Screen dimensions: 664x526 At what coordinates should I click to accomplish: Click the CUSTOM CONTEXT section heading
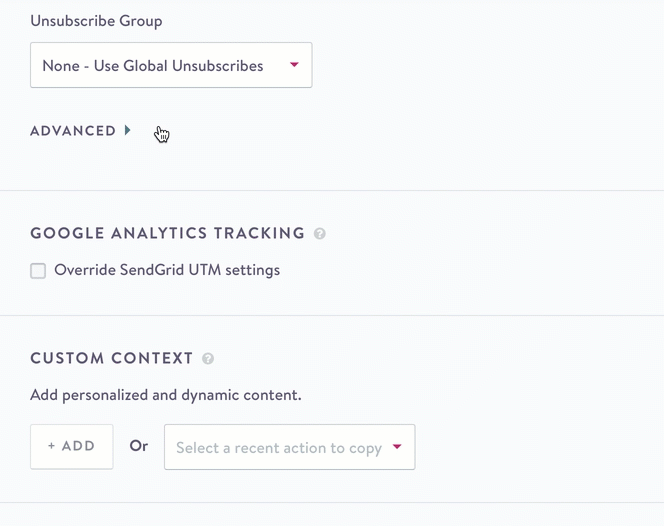coord(112,358)
